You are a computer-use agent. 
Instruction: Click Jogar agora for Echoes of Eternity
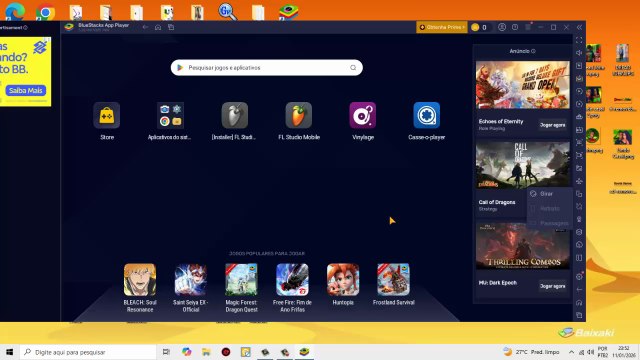552,125
